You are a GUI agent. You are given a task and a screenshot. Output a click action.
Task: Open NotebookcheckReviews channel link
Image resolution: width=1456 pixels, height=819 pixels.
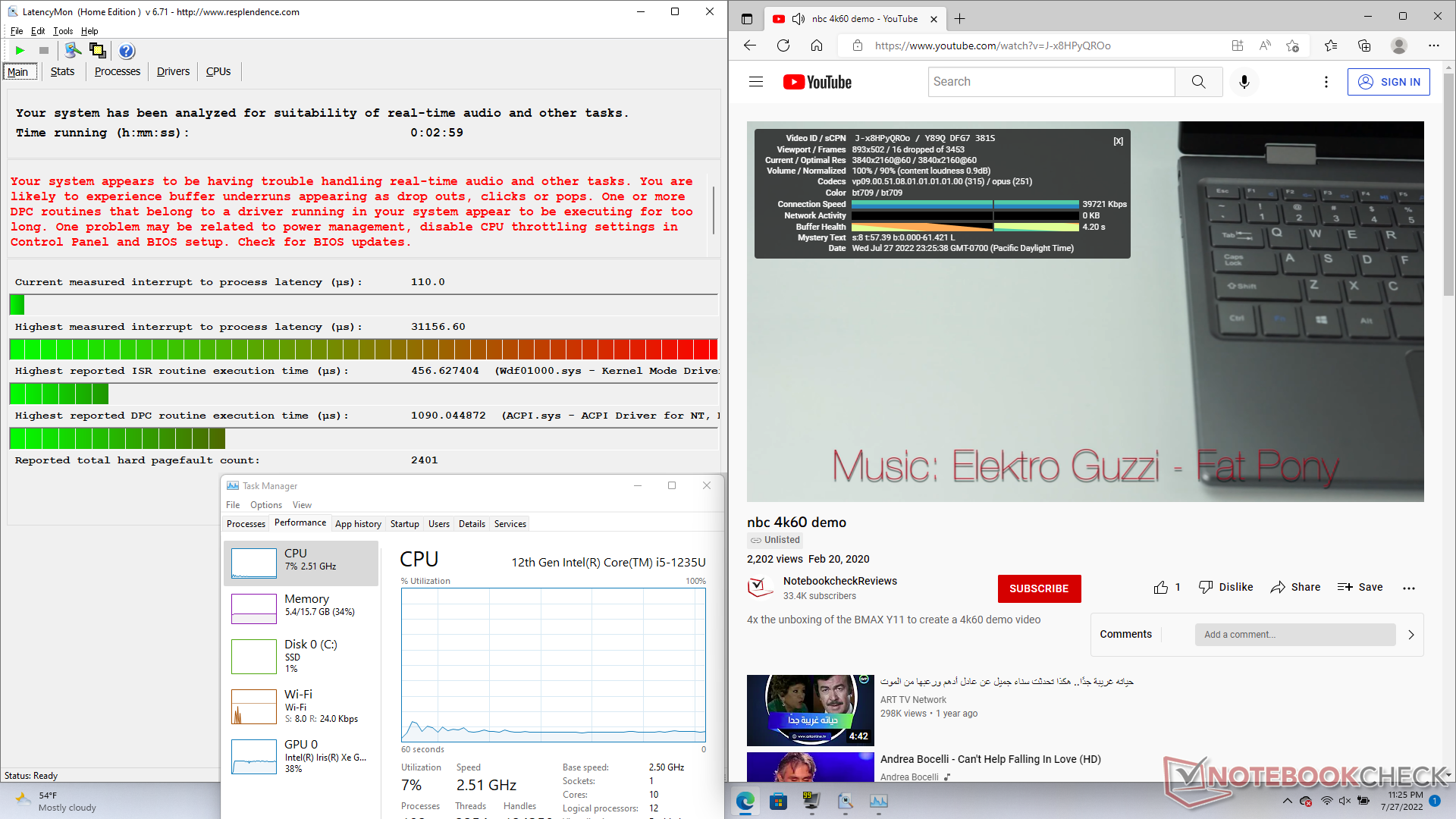click(839, 581)
